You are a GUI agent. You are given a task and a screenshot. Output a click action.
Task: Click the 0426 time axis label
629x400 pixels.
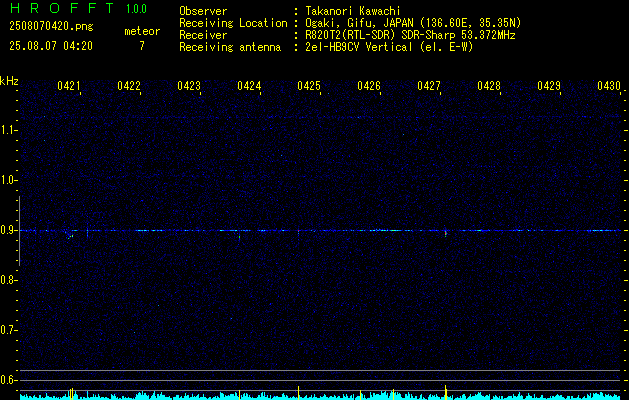(x=369, y=85)
